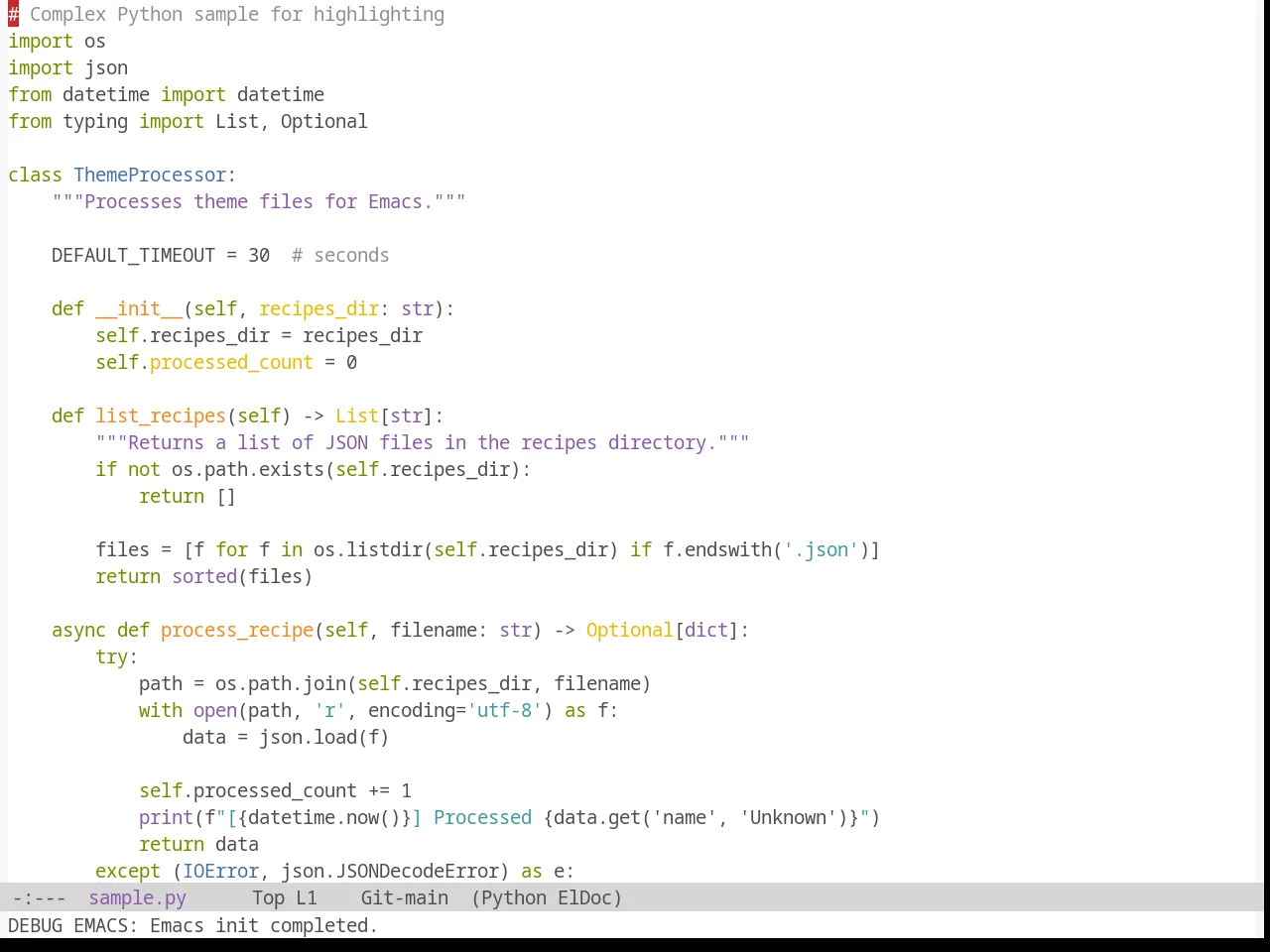Image resolution: width=1270 pixels, height=952 pixels.
Task: Click the 'r' mode string in open call
Action: (329, 711)
